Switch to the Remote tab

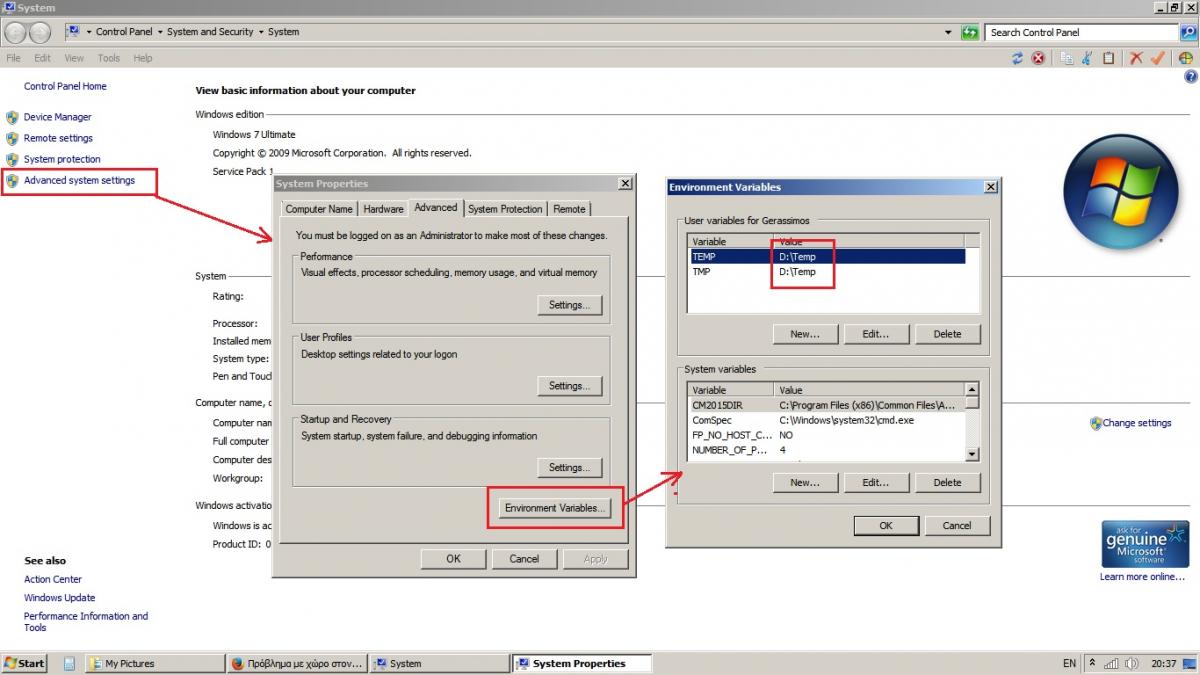click(569, 209)
